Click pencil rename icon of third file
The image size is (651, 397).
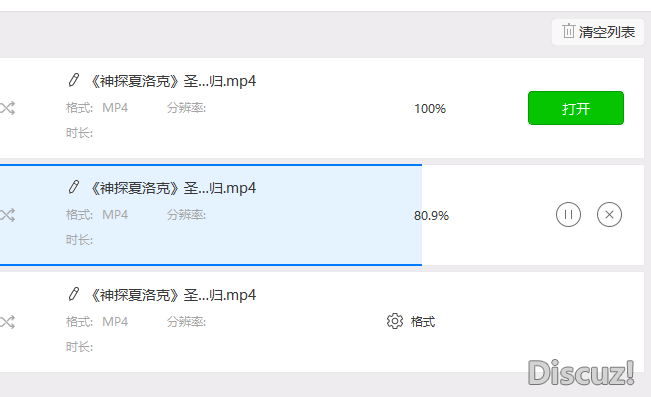pyautogui.click(x=74, y=294)
